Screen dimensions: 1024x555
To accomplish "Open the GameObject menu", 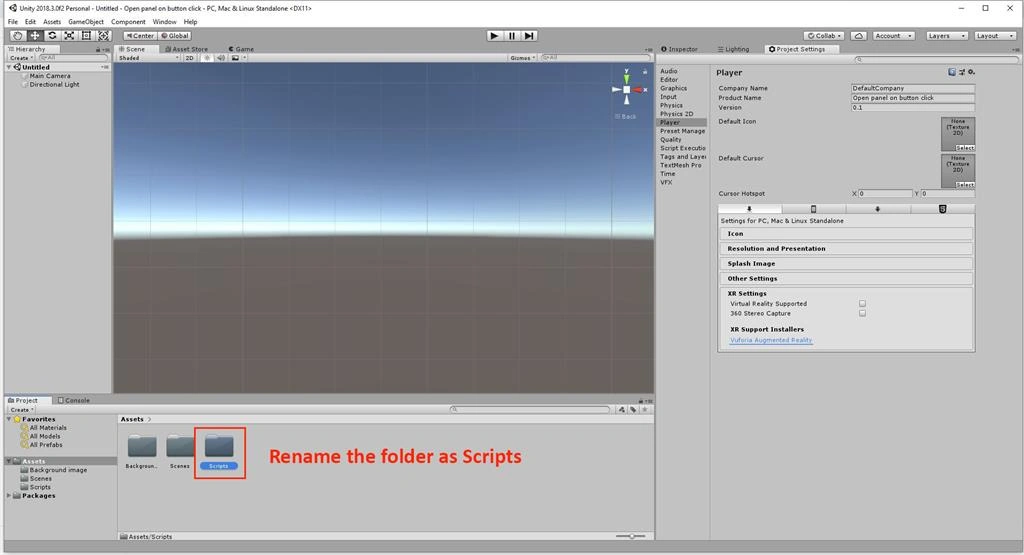I will click(x=86, y=22).
